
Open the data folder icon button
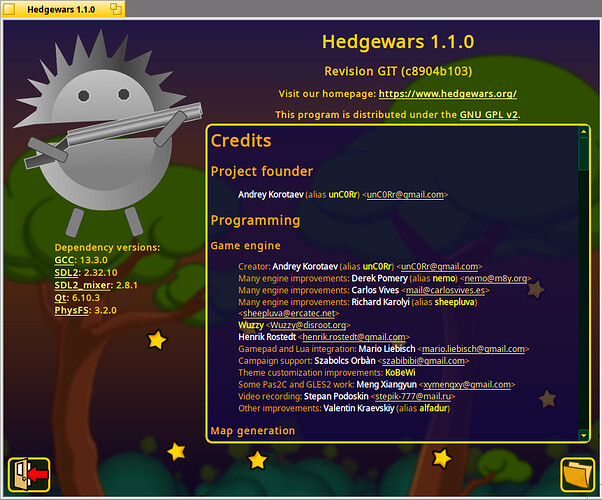click(577, 475)
